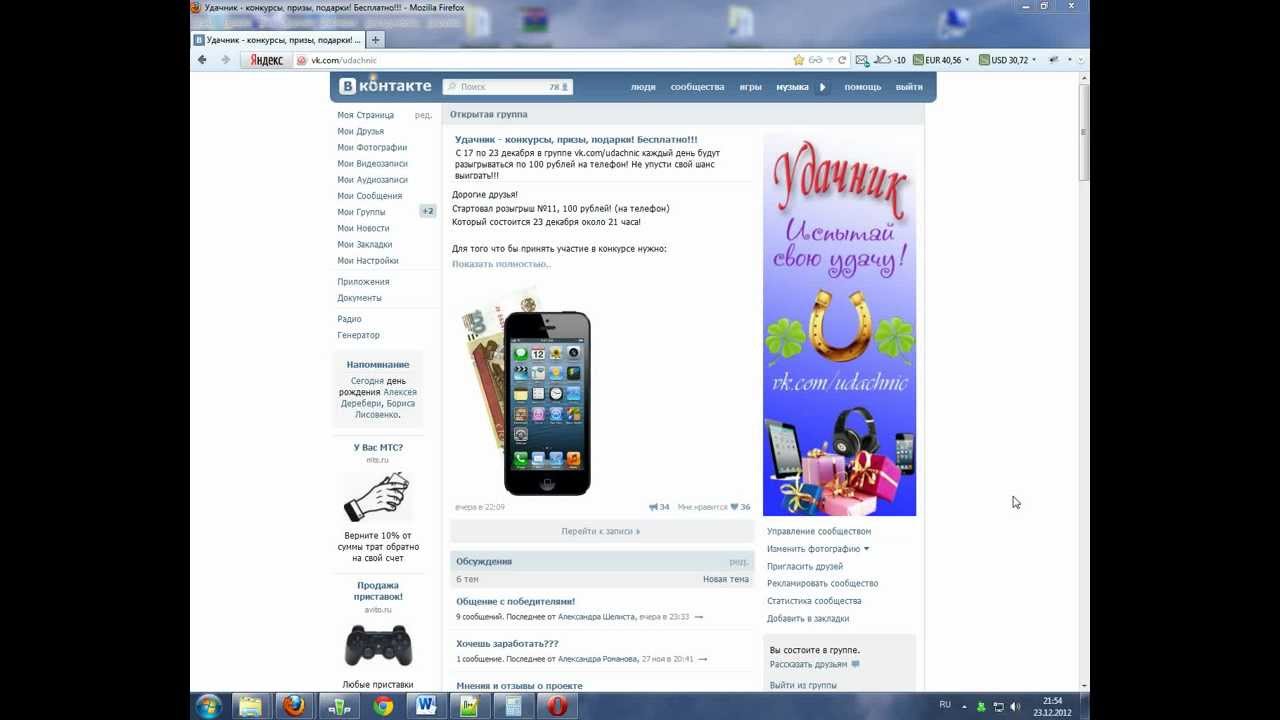The width and height of the screenshot is (1280, 720).
Task: Click Новая тема to create a topic
Action: (x=726, y=579)
